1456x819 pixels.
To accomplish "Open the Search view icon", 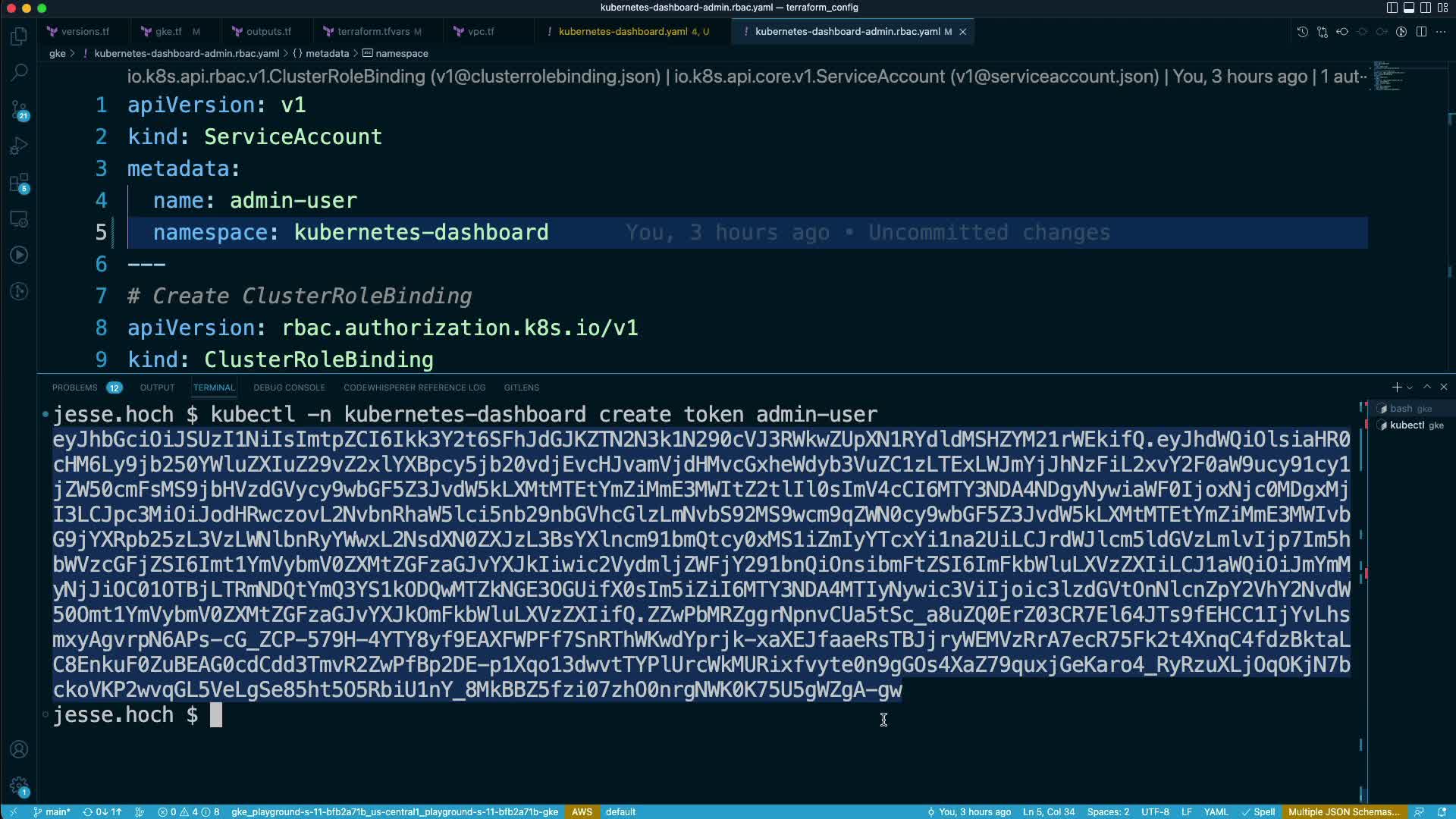I will tap(19, 73).
